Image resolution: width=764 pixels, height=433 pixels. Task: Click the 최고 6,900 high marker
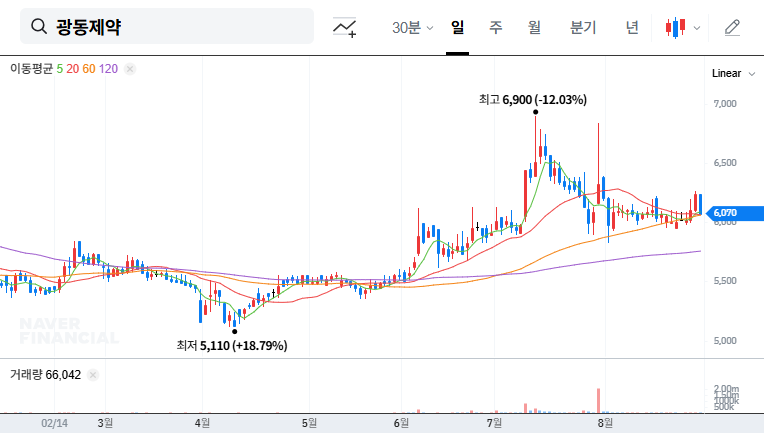[x=533, y=100]
